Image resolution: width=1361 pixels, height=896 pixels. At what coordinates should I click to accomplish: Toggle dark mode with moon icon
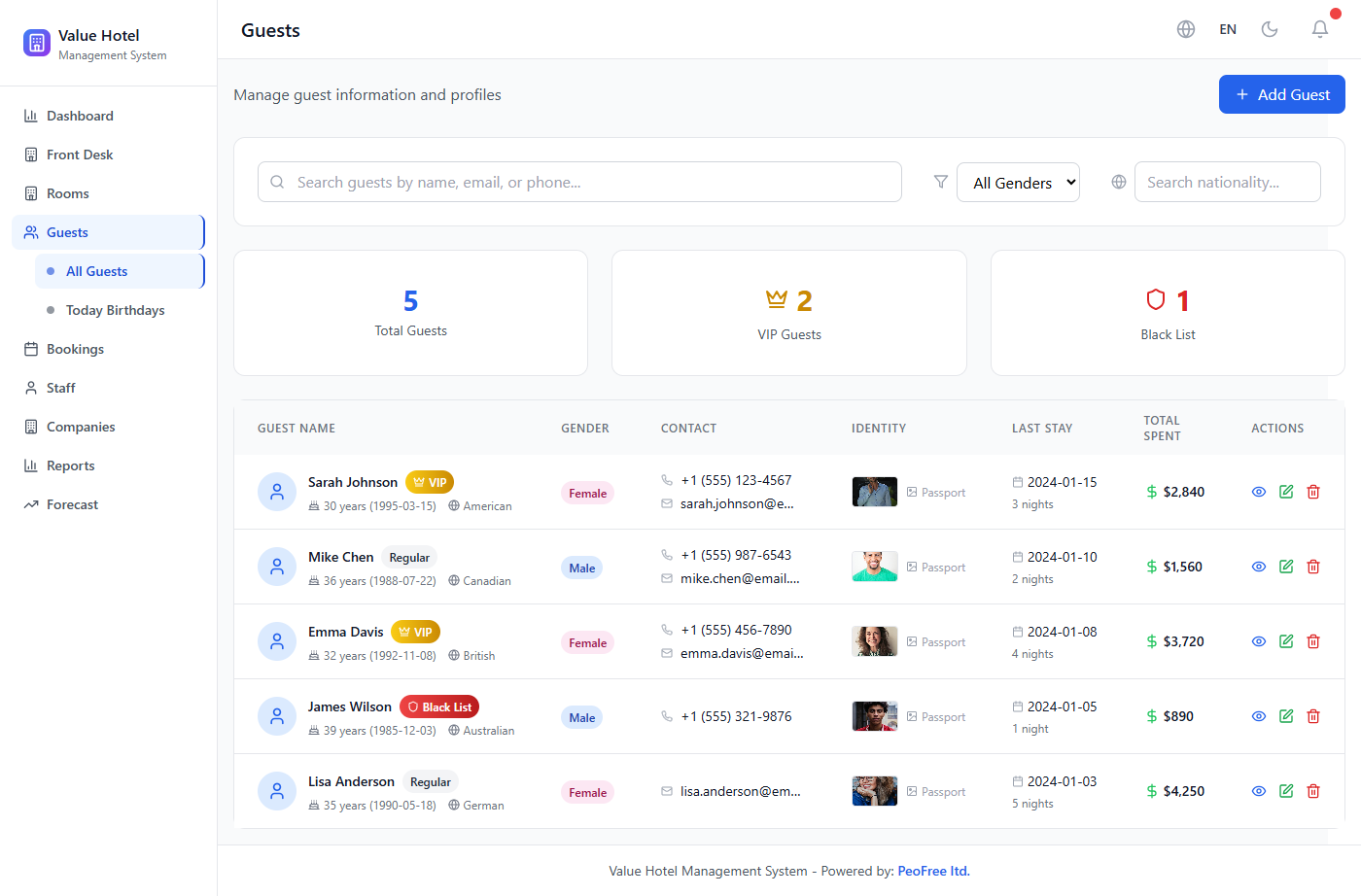click(1270, 29)
